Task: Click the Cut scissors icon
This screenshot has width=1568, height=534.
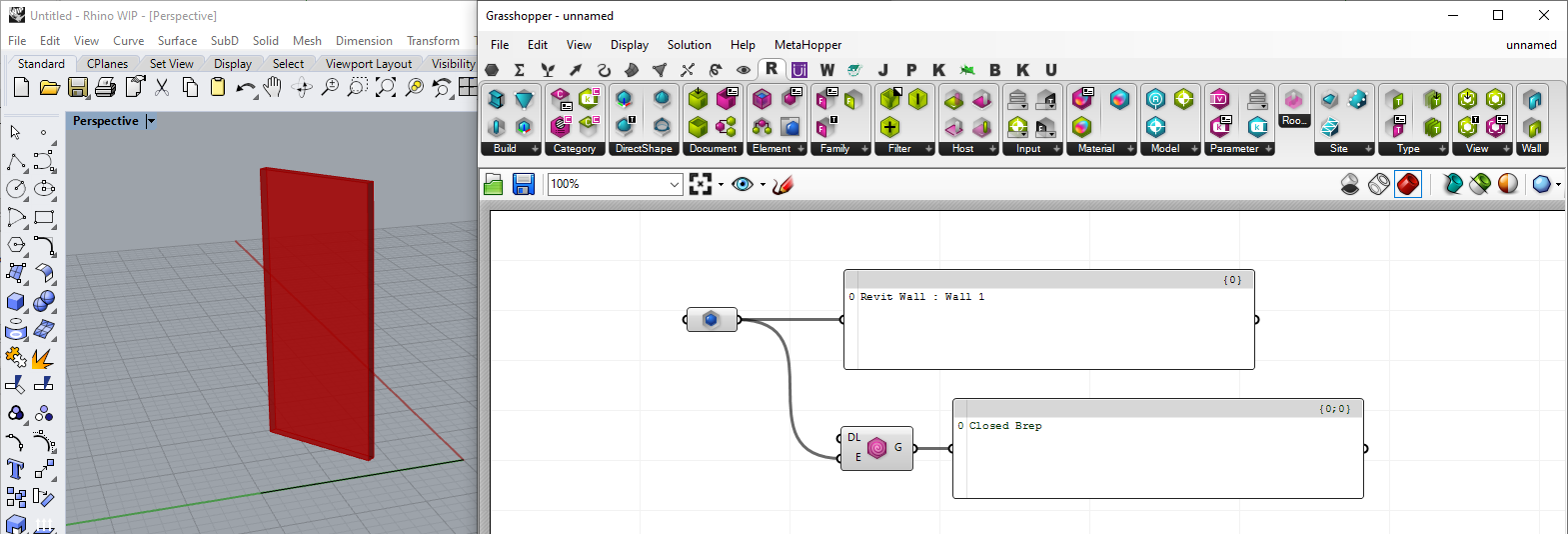Action: [162, 88]
